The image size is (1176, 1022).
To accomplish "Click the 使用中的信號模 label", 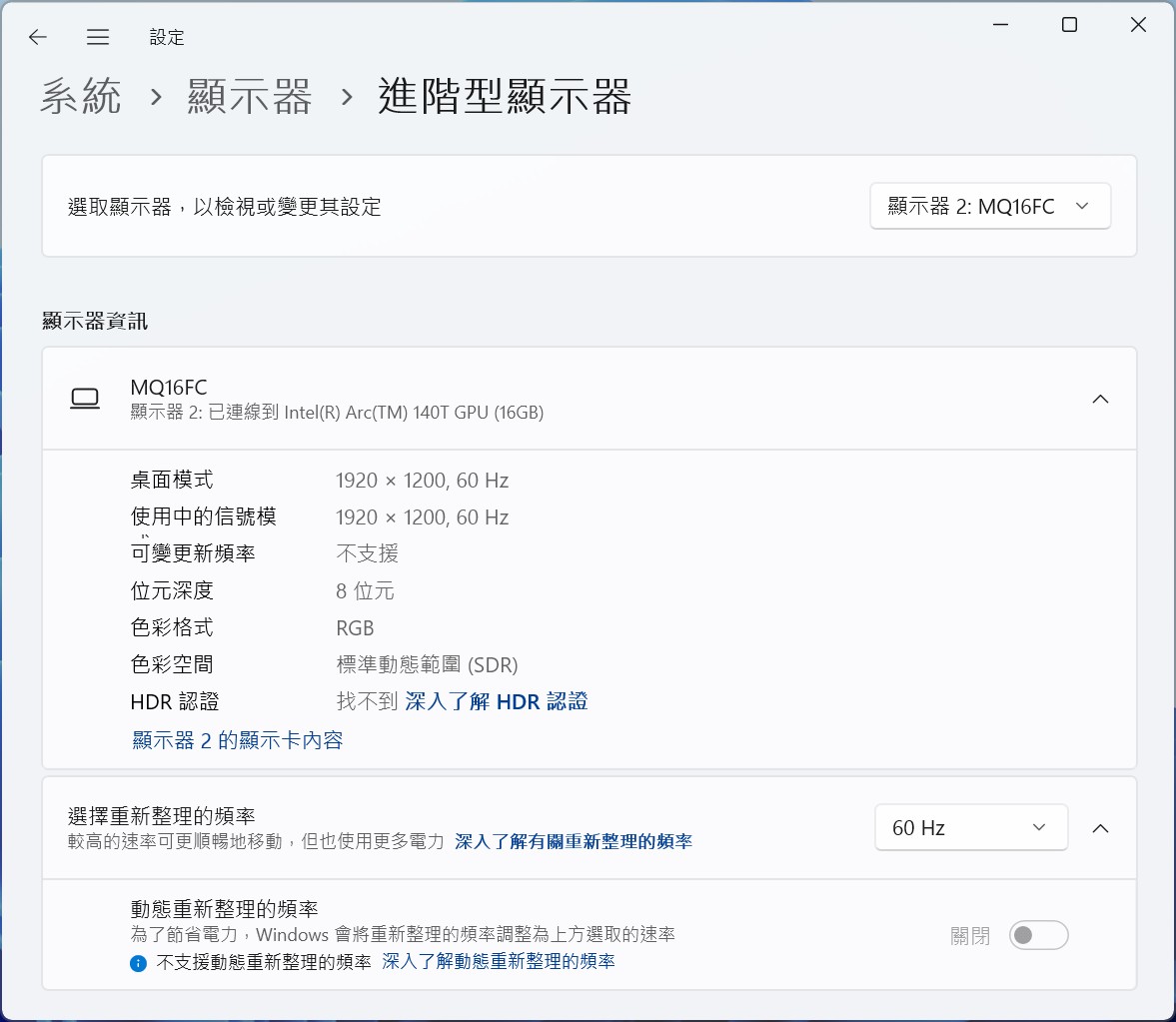I will click(203, 516).
